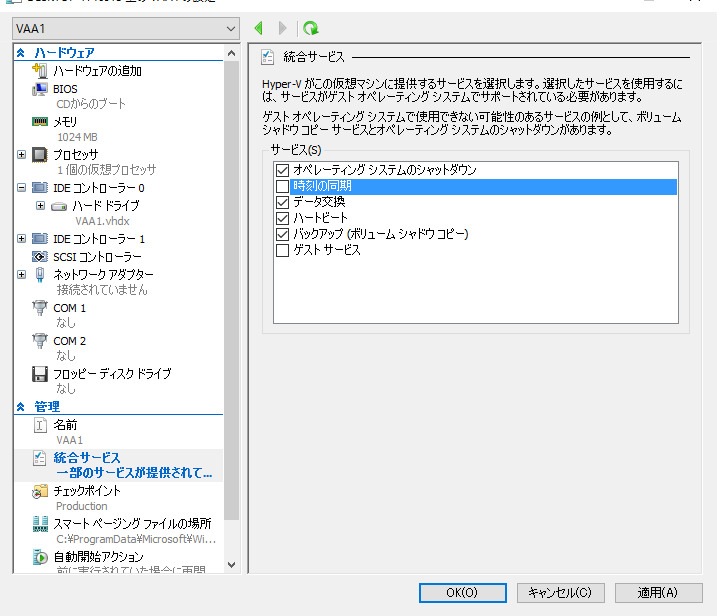Image resolution: width=717 pixels, height=616 pixels.
Task: Select the COM 1 port icon
Action: tap(40, 308)
